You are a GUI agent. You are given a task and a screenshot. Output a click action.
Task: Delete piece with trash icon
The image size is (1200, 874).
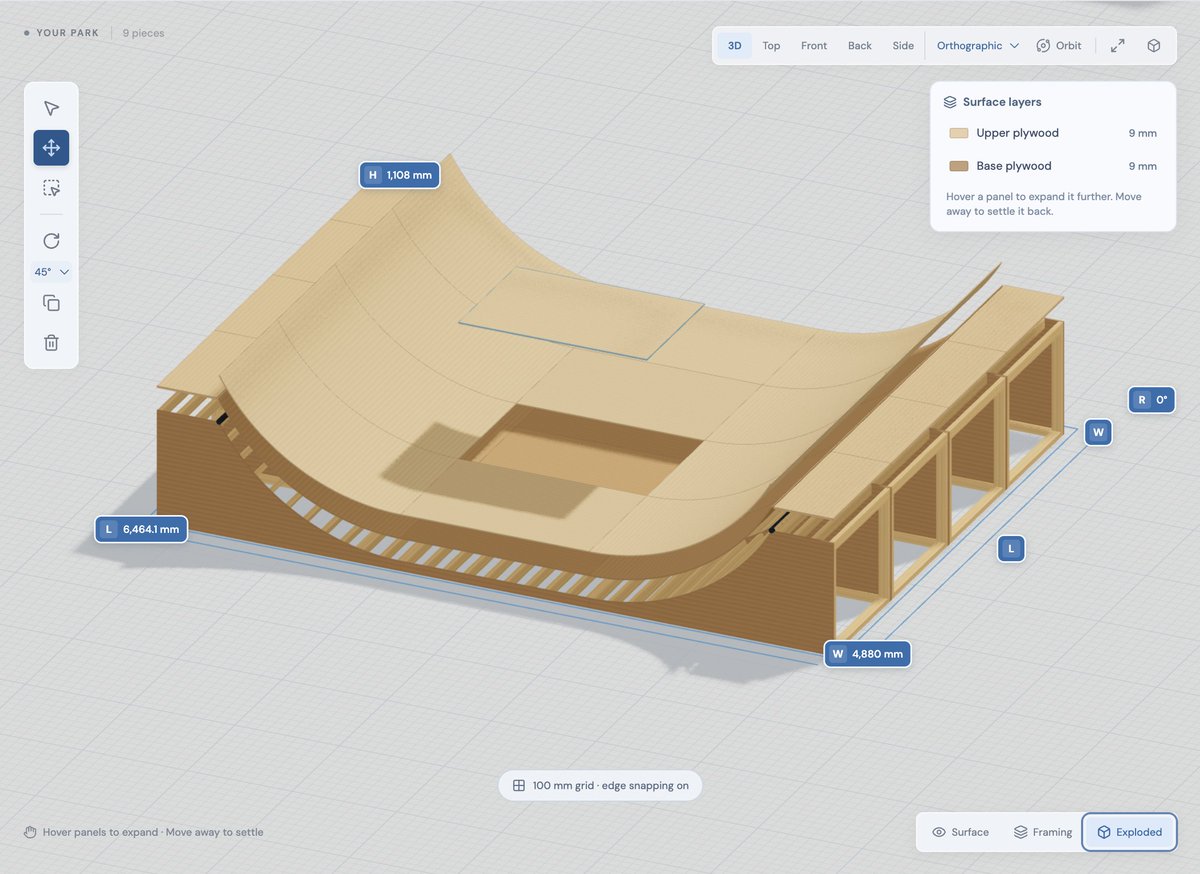(51, 343)
